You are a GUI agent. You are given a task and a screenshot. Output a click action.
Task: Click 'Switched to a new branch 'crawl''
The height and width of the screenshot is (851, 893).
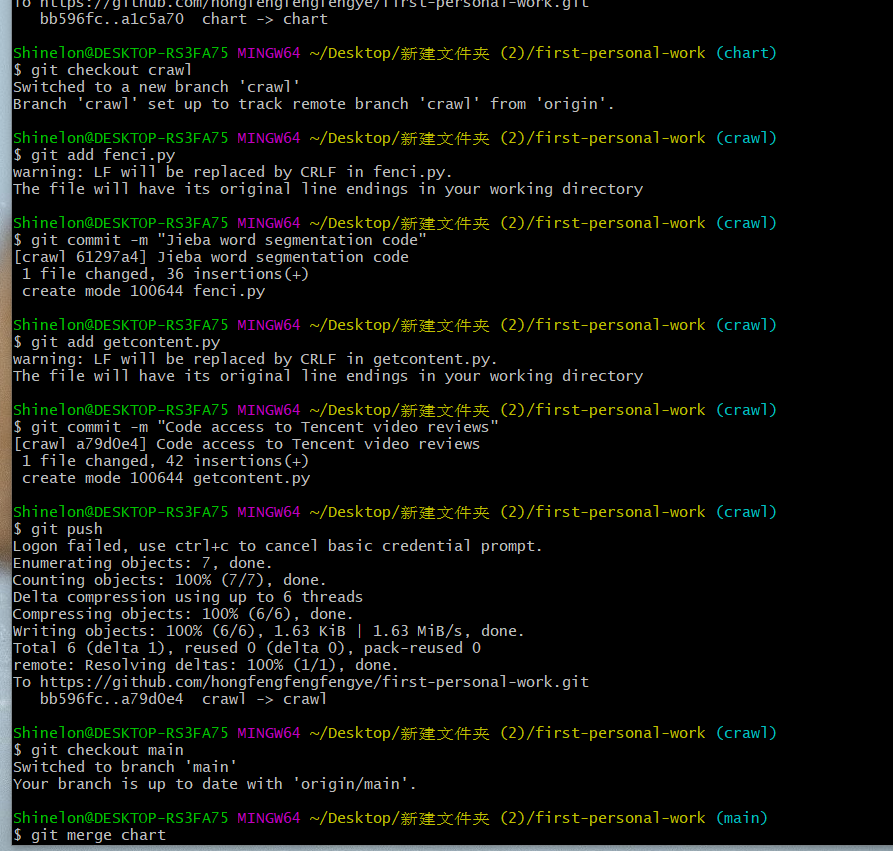click(x=156, y=87)
